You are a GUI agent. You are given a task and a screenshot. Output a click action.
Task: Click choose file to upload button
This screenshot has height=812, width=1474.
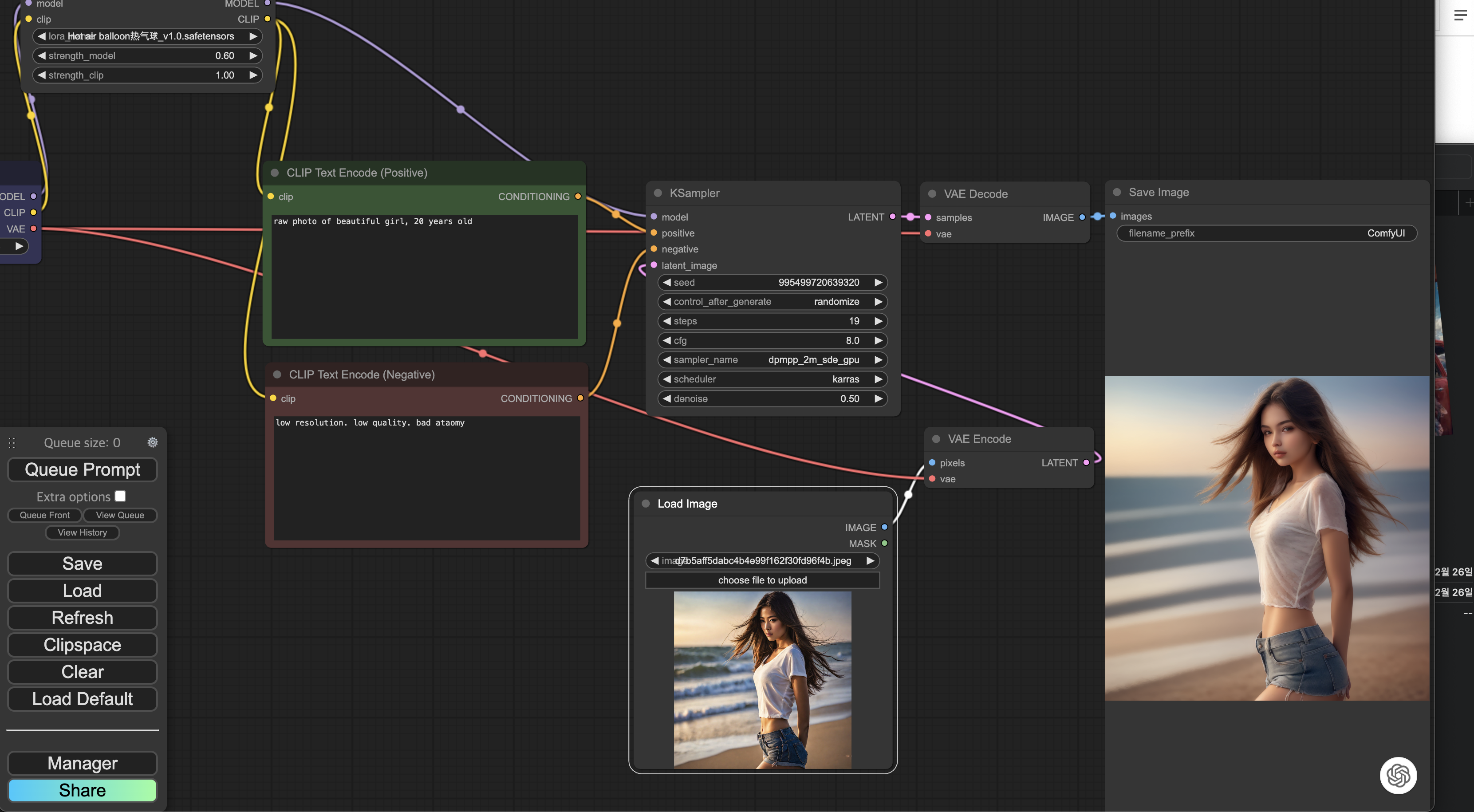click(x=762, y=580)
